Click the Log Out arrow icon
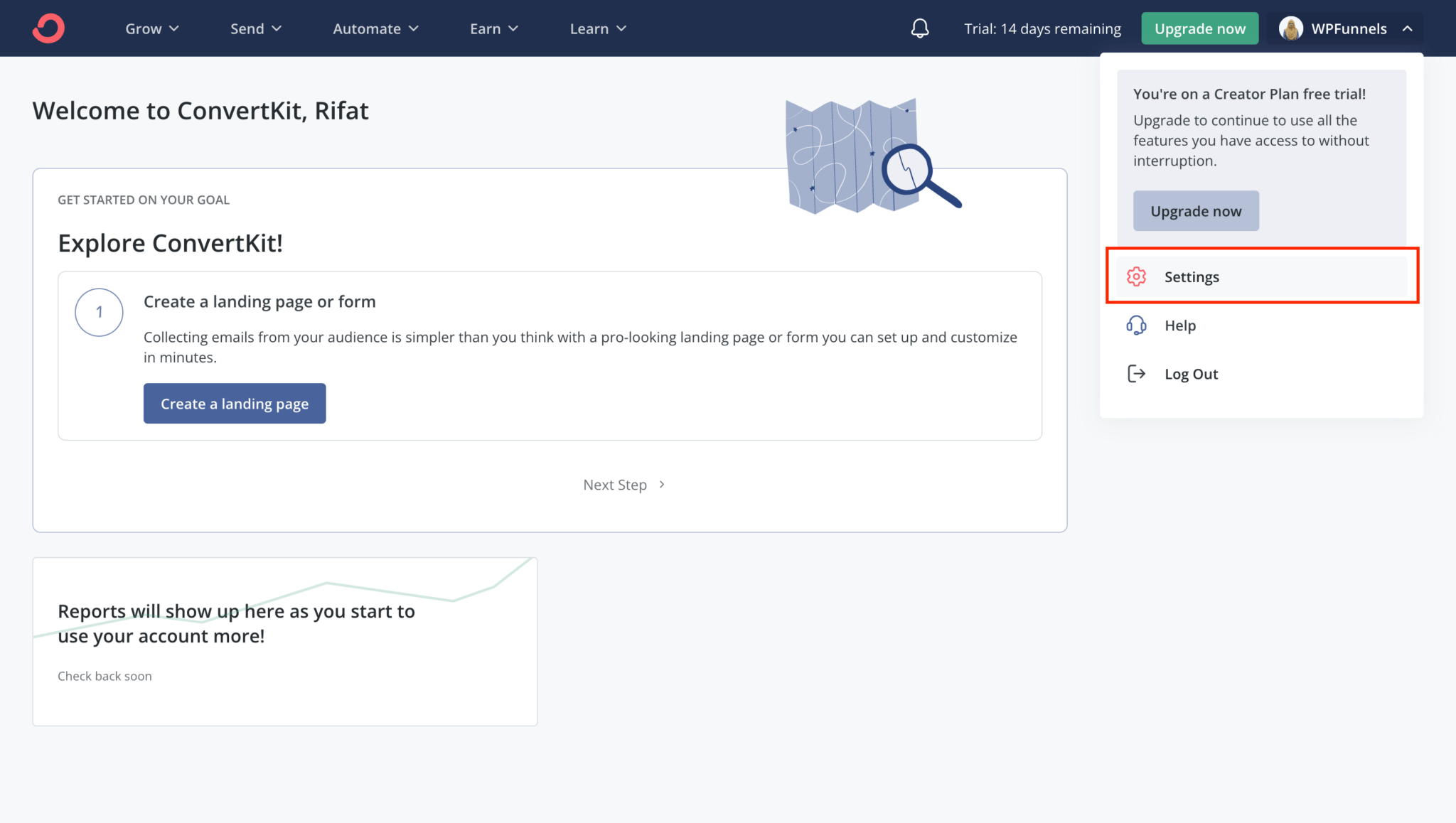The height and width of the screenshot is (823, 1456). (1137, 373)
